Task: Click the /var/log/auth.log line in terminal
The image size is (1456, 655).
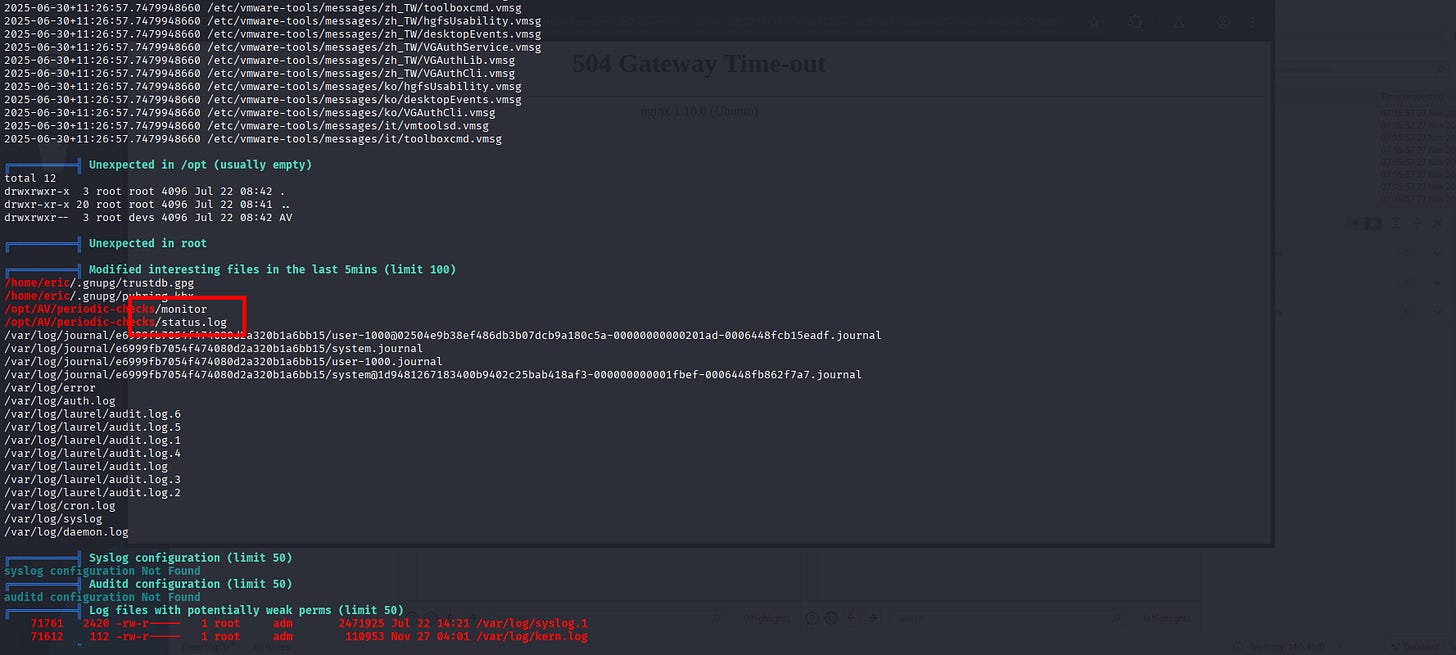Action: pos(59,401)
